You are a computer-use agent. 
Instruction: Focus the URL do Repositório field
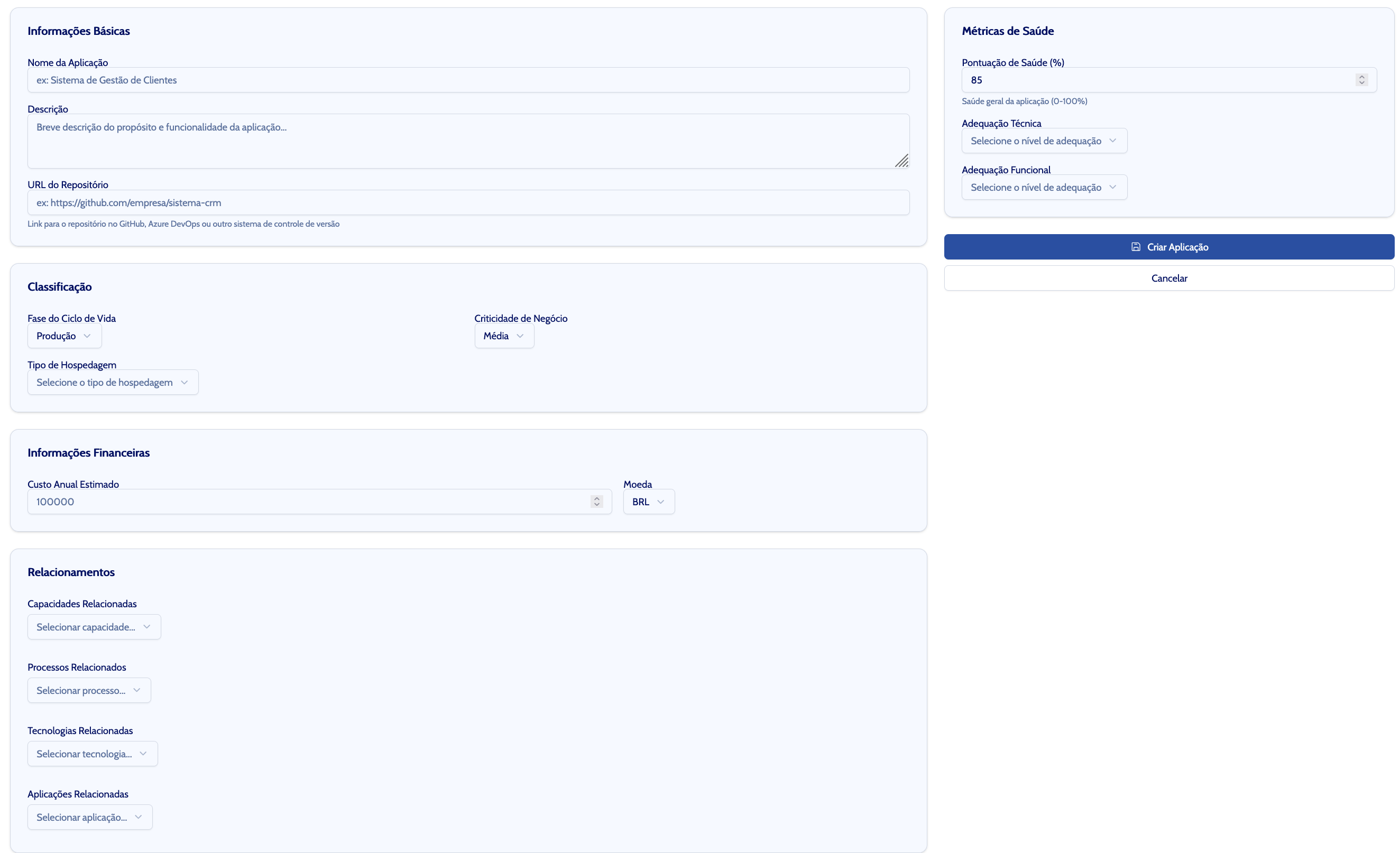tap(467, 203)
